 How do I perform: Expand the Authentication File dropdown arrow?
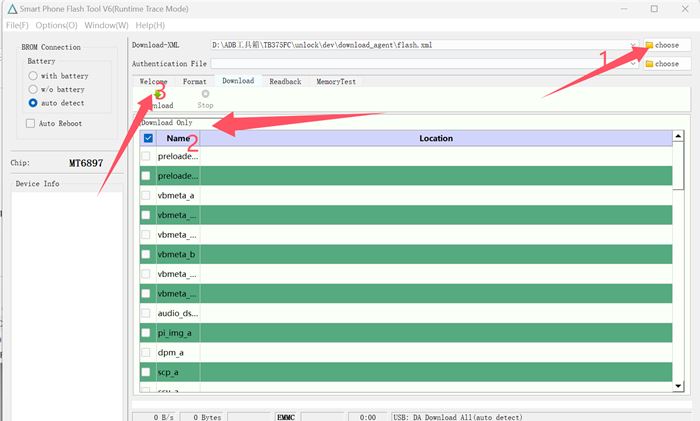pyautogui.click(x=633, y=64)
